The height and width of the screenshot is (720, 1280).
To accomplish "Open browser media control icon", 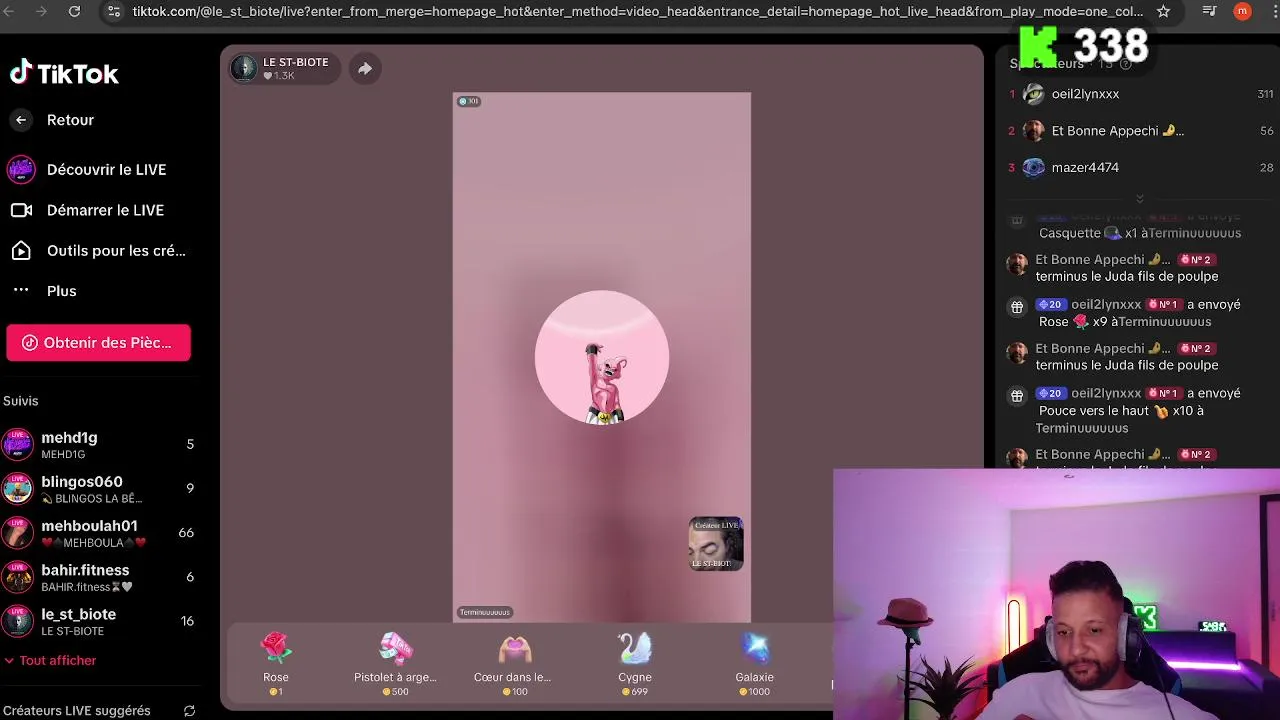I will [1209, 12].
